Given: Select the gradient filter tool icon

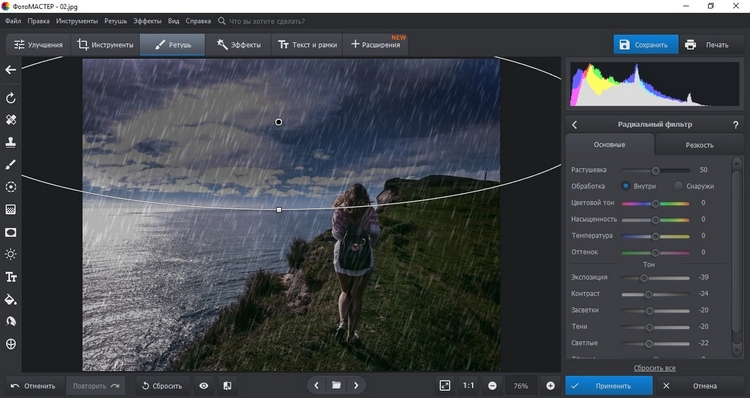Looking at the screenshot, I should pos(11,210).
